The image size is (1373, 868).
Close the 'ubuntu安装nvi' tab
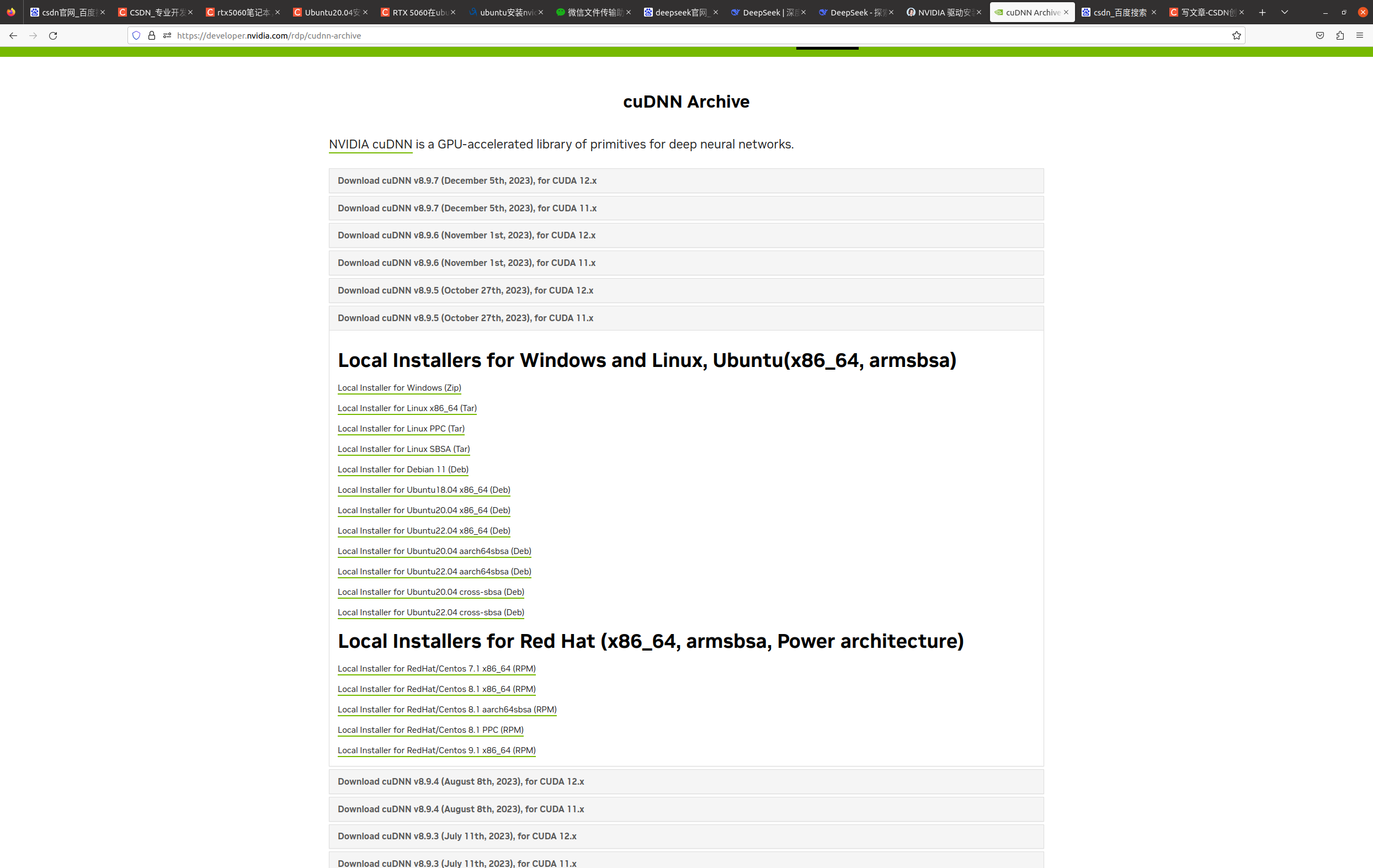pyautogui.click(x=540, y=12)
